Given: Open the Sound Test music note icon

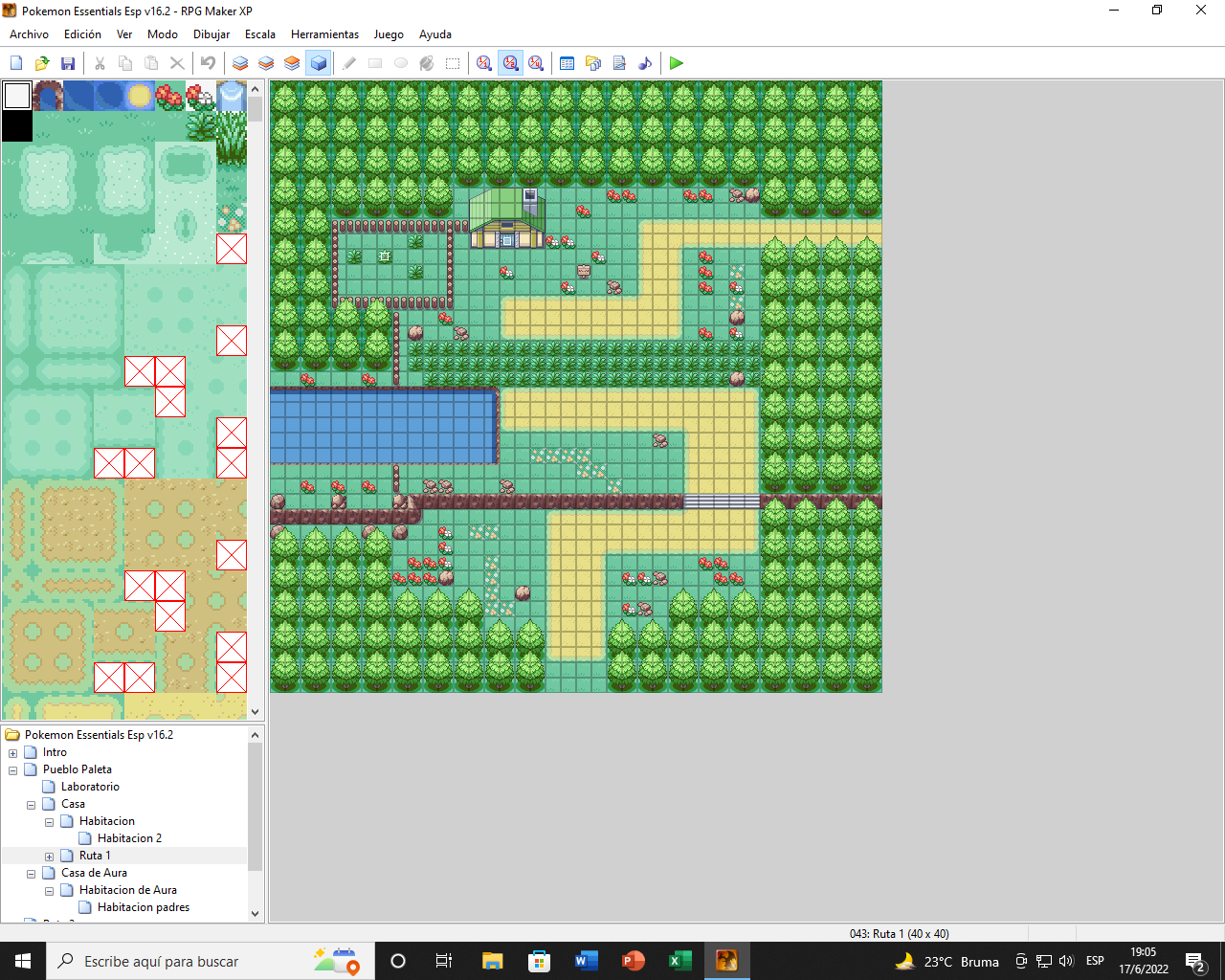Looking at the screenshot, I should pos(645,63).
